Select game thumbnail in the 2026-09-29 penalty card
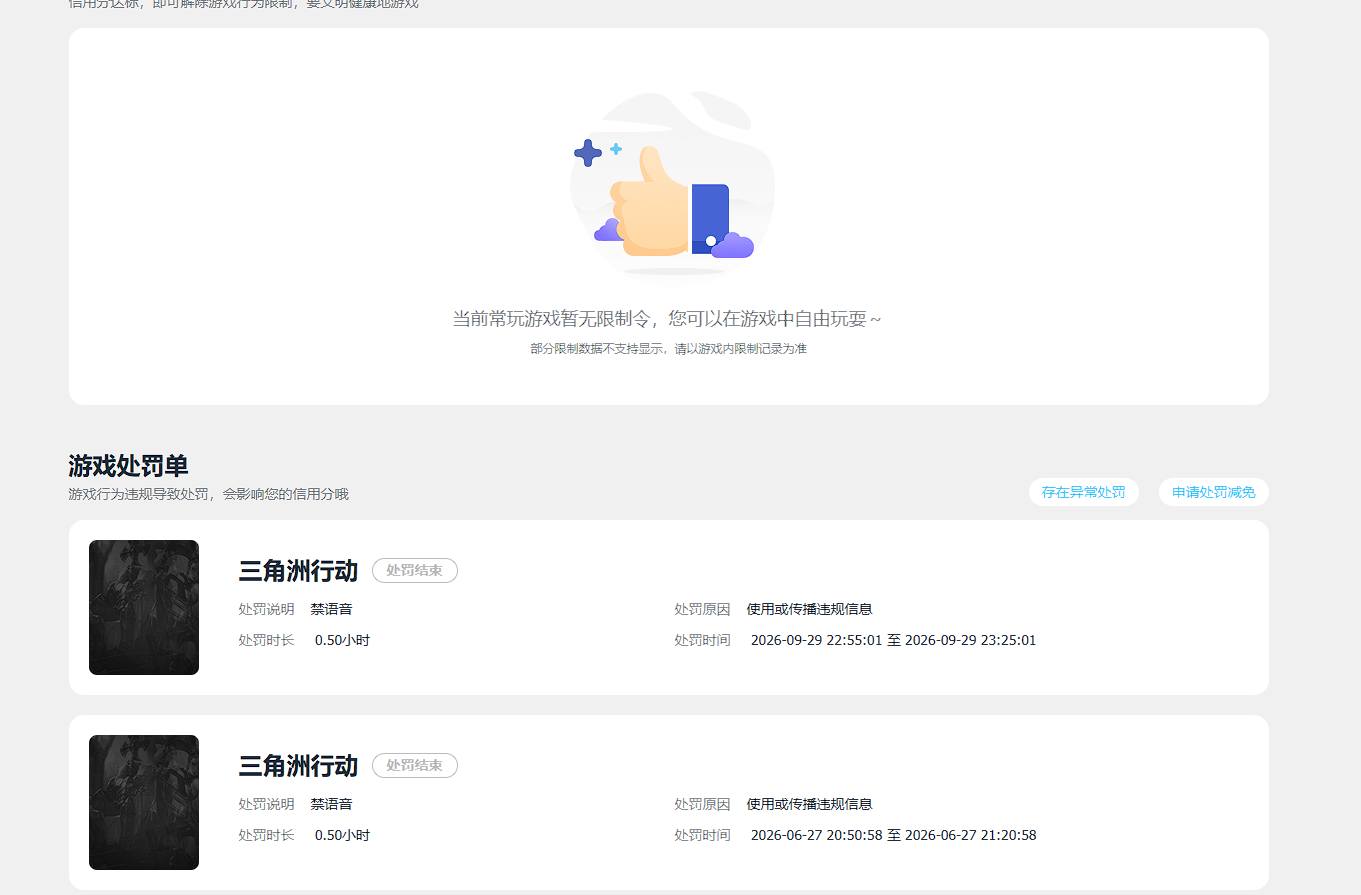 [x=144, y=607]
